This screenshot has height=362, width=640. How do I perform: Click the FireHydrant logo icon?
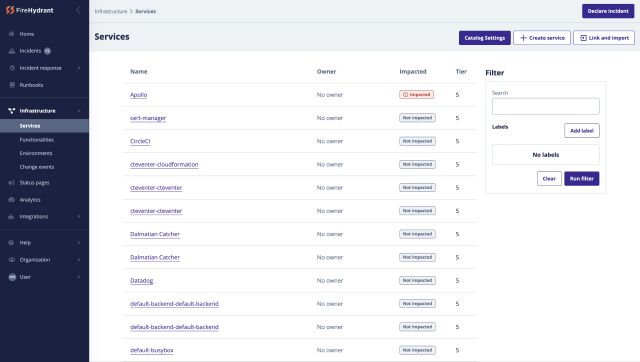click(x=10, y=10)
